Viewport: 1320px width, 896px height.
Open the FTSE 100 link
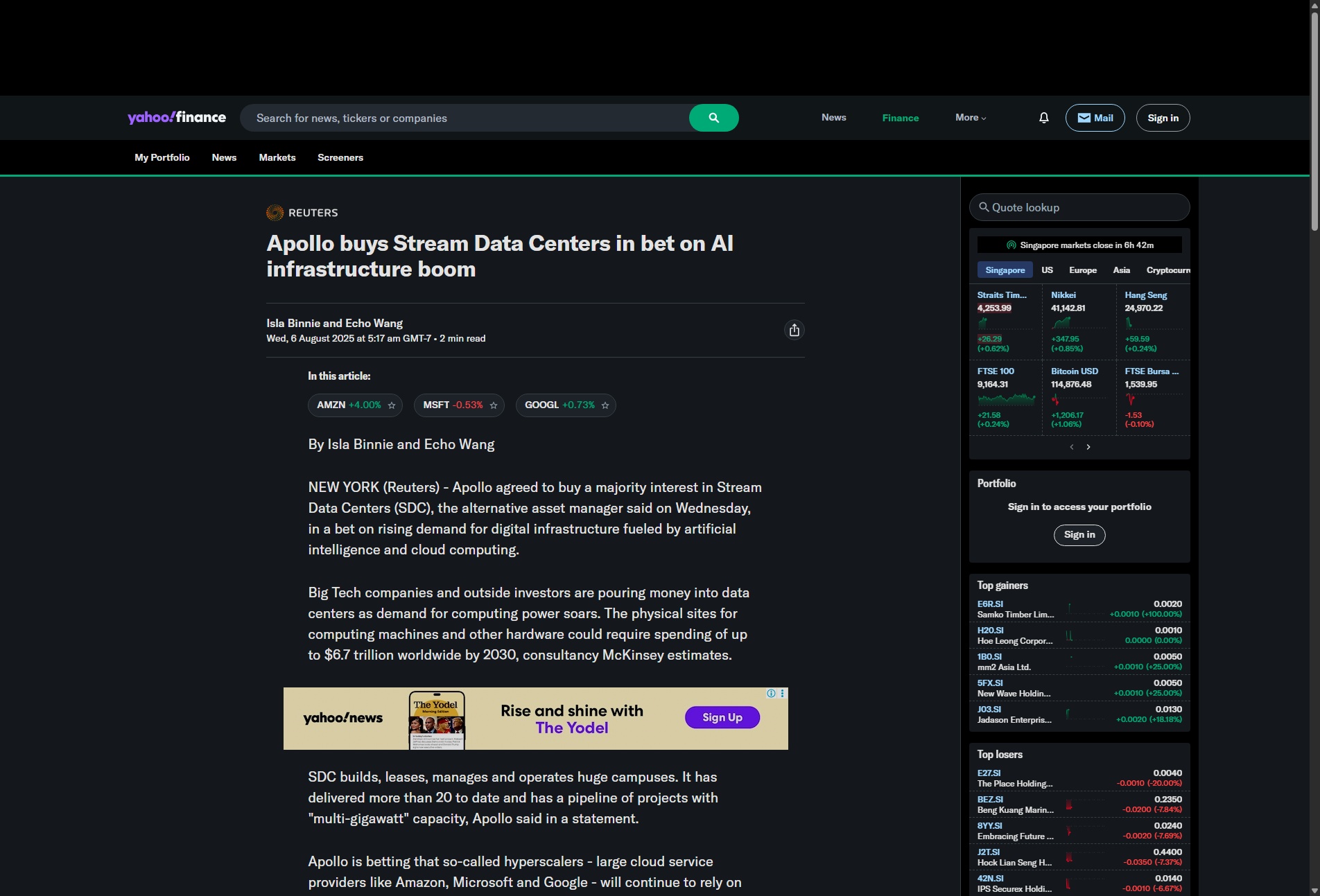(x=996, y=371)
